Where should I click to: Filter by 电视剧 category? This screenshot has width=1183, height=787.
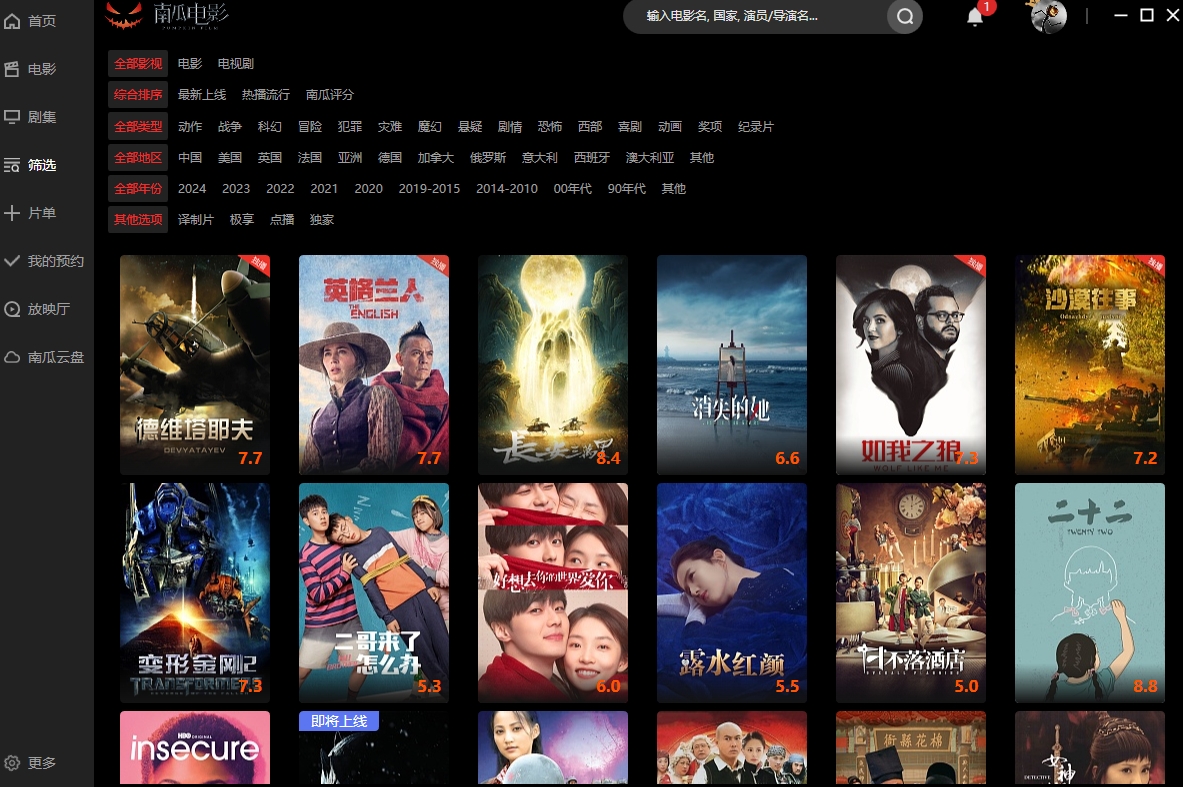point(235,64)
